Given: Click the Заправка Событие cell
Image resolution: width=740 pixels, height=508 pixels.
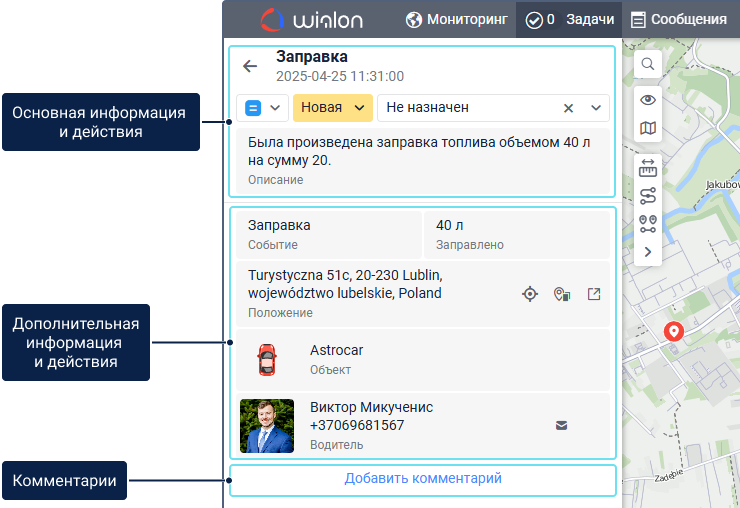Looking at the screenshot, I should tap(329, 235).
